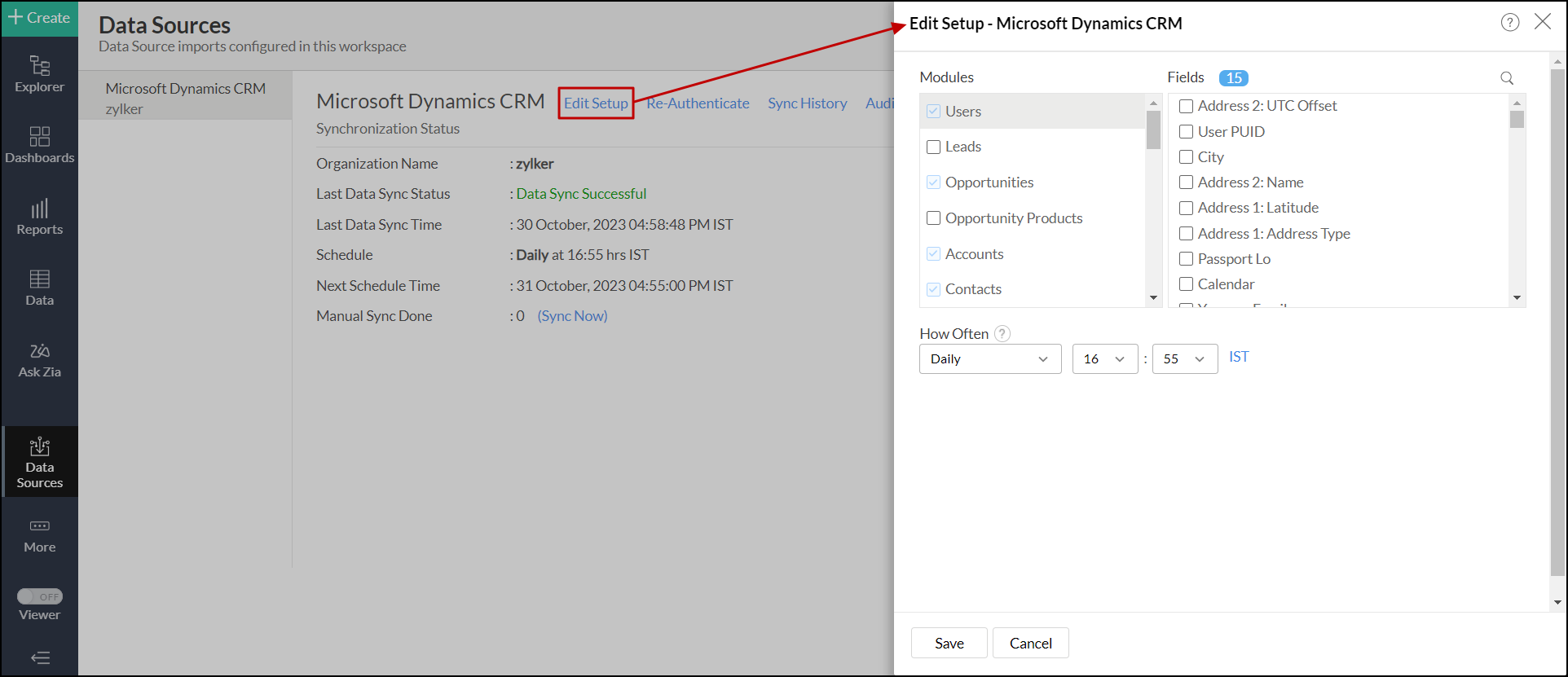
Task: Expand the Daily frequency dropdown
Action: click(989, 359)
